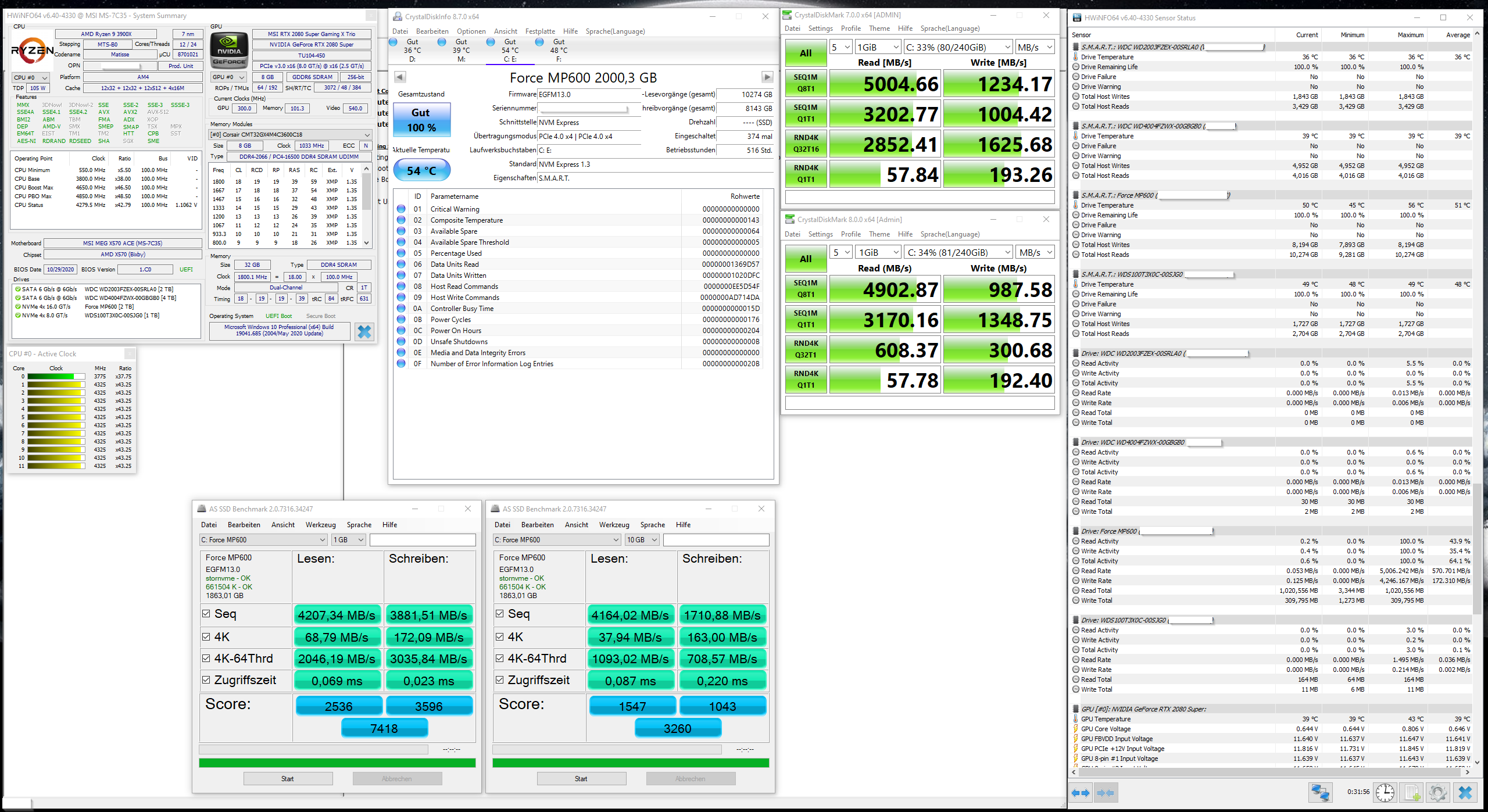Select the F: drive status orb in CrystalDiskInfo
This screenshot has width=1488, height=812.
(x=539, y=42)
